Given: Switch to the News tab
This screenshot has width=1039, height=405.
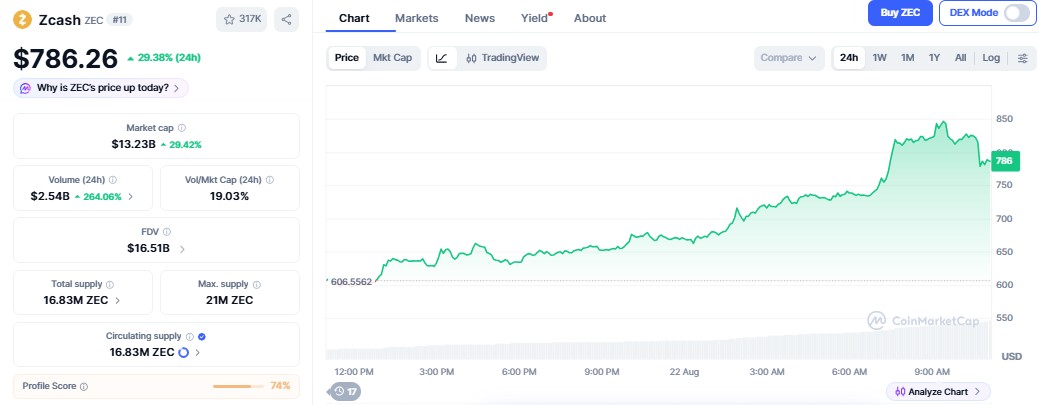Looking at the screenshot, I should click(x=480, y=18).
